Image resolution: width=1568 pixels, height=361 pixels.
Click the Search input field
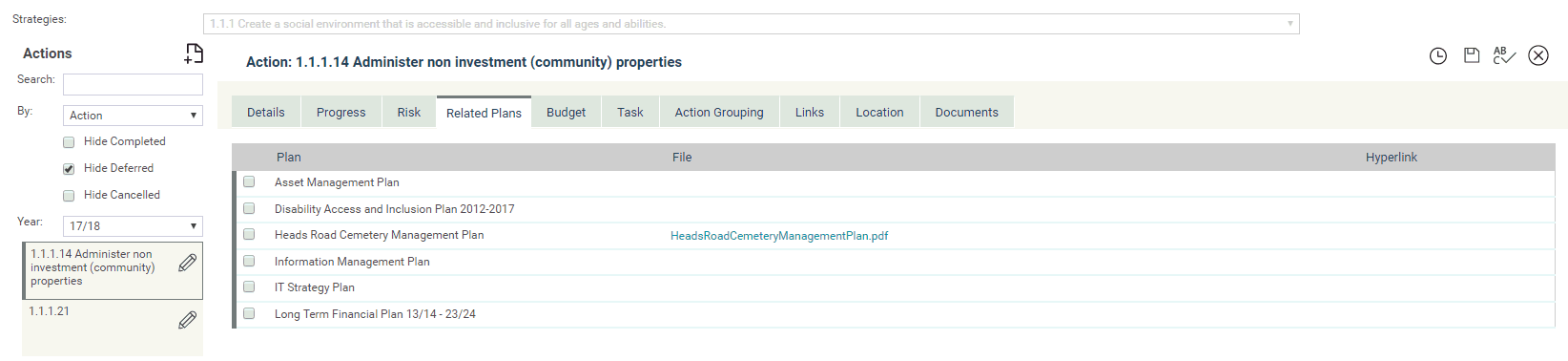coord(133,84)
